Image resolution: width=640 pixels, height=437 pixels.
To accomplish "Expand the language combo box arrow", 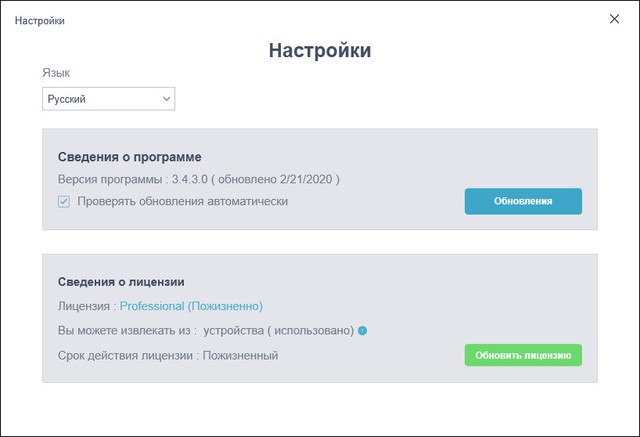I will pos(166,99).
